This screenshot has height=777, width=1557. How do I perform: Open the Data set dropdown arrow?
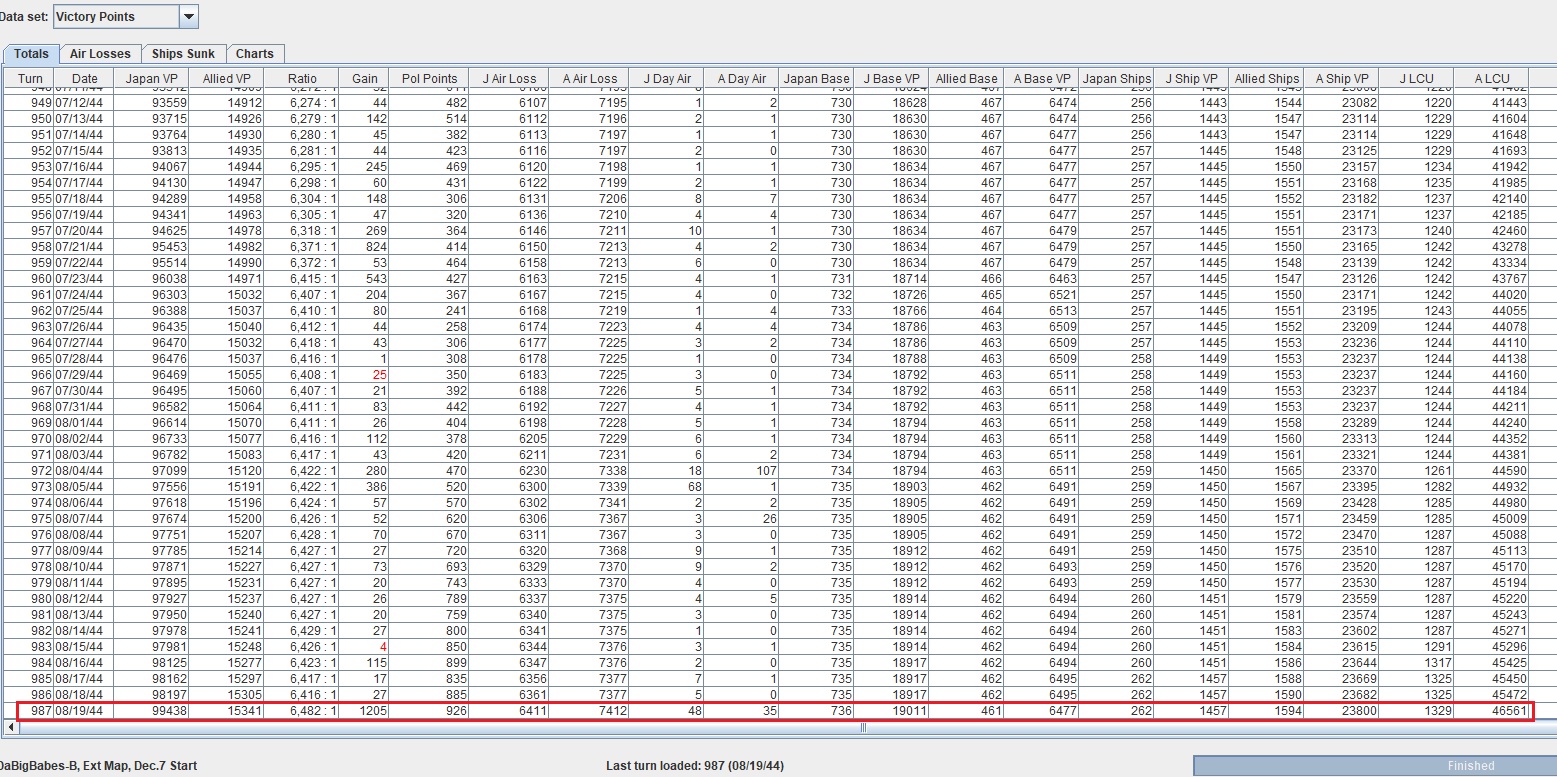pyautogui.click(x=189, y=16)
